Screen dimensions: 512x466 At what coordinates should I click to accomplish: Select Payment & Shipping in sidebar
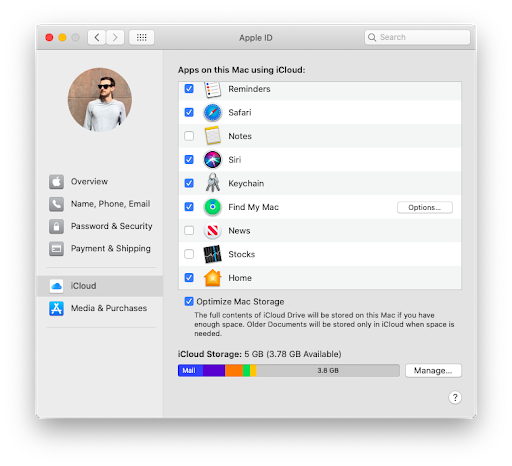(111, 249)
